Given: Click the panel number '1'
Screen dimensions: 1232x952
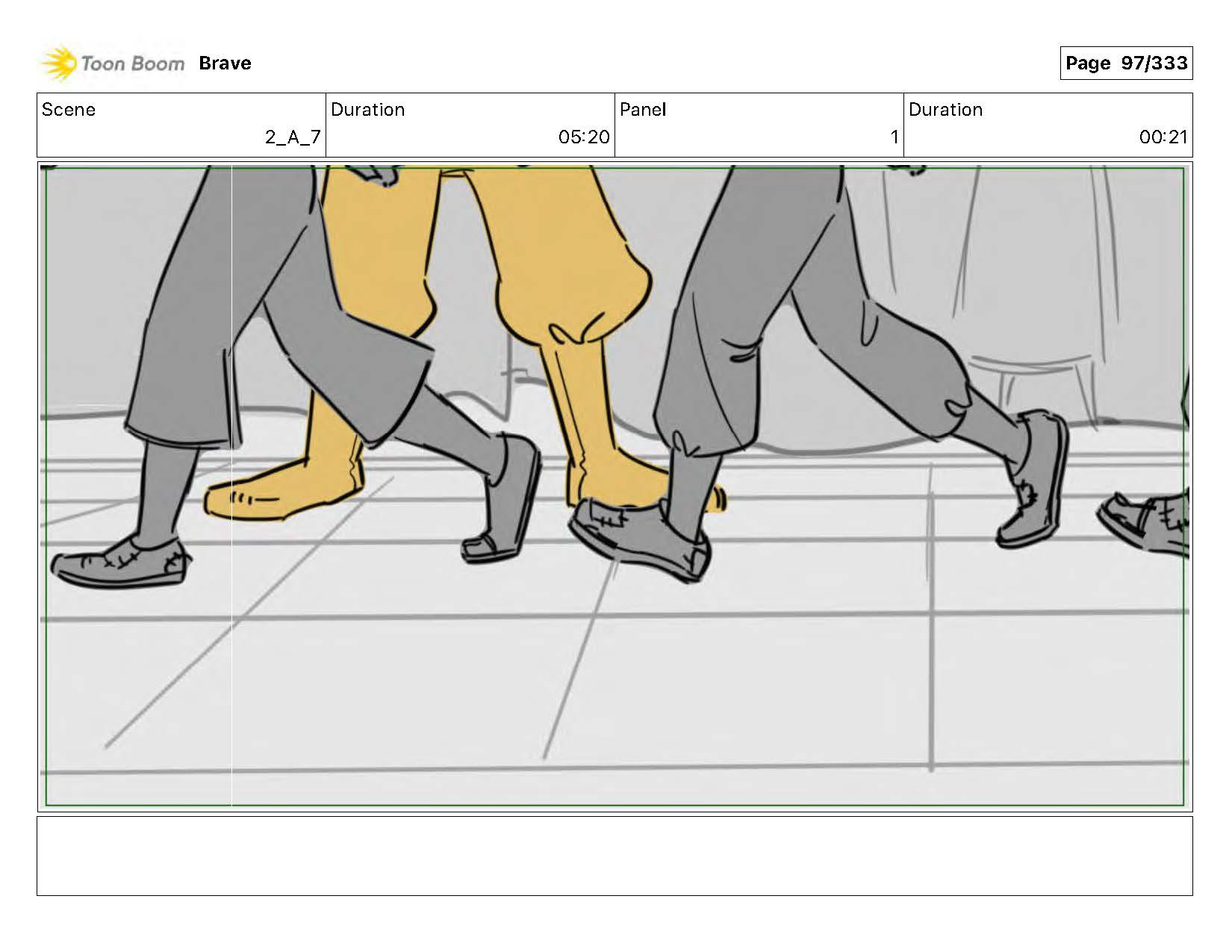Looking at the screenshot, I should click(894, 137).
